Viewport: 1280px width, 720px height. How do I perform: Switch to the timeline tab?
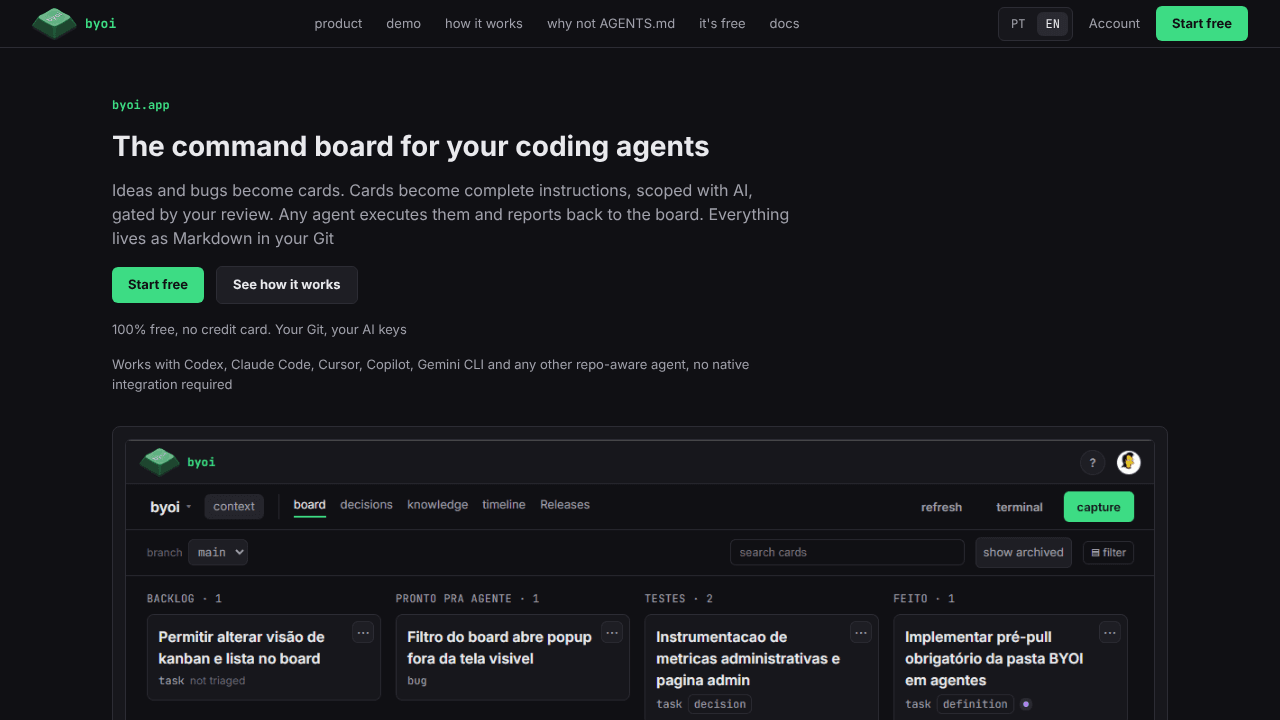pyautogui.click(x=504, y=505)
